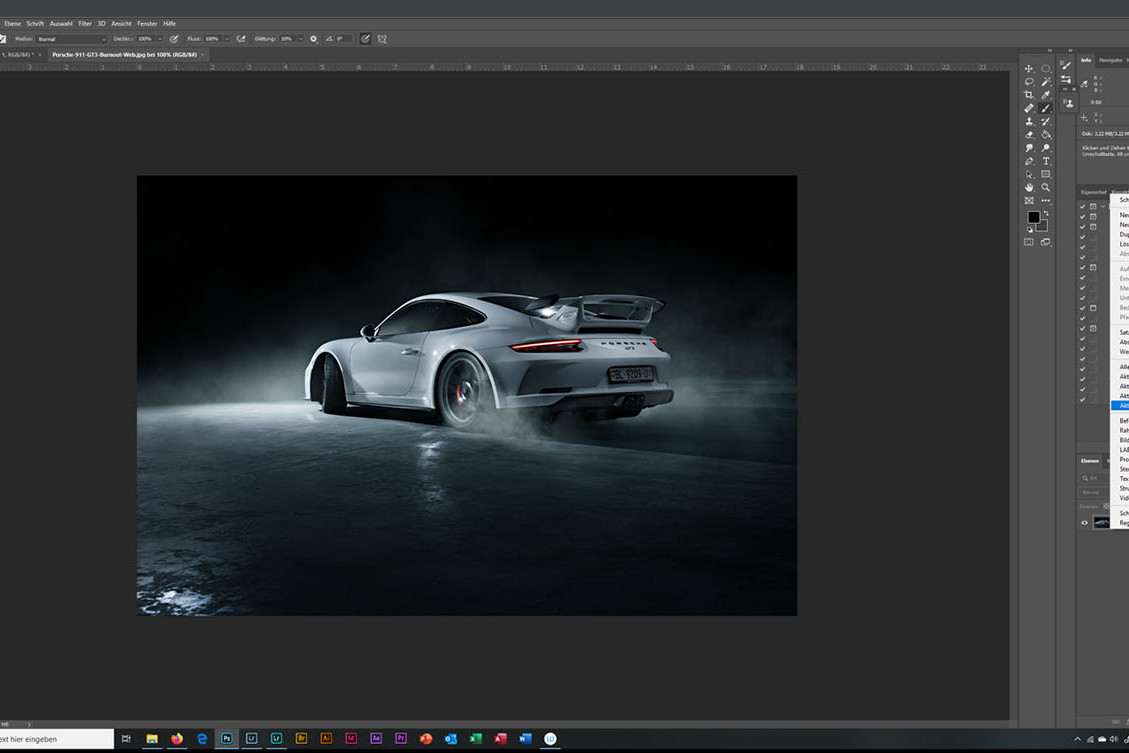1129x753 pixels.
Task: Select the Eyedropper tool in the toolbox
Action: pos(1045,95)
